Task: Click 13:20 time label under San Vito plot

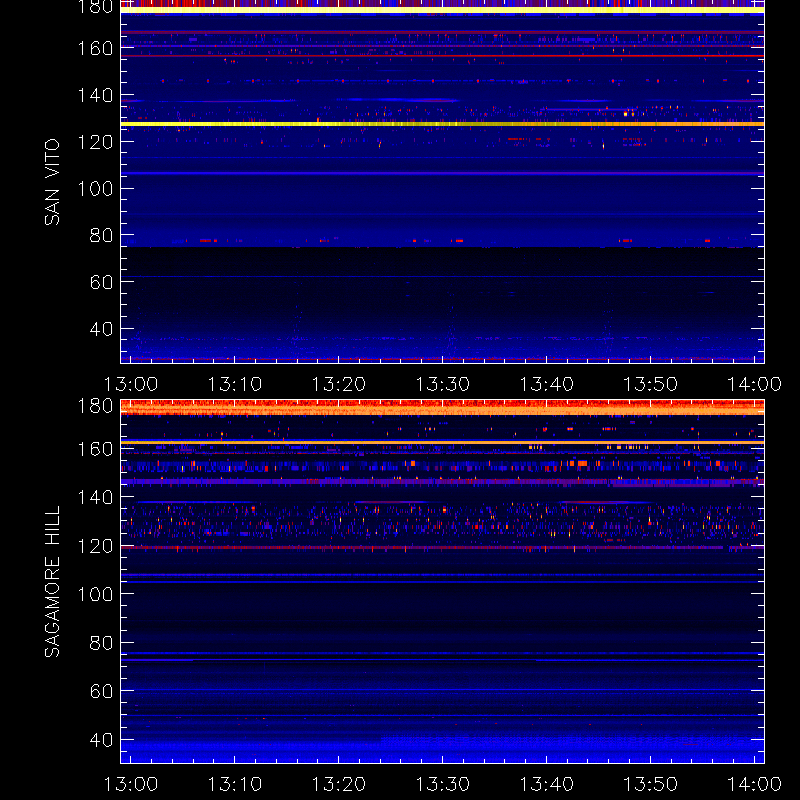Action: click(x=339, y=384)
